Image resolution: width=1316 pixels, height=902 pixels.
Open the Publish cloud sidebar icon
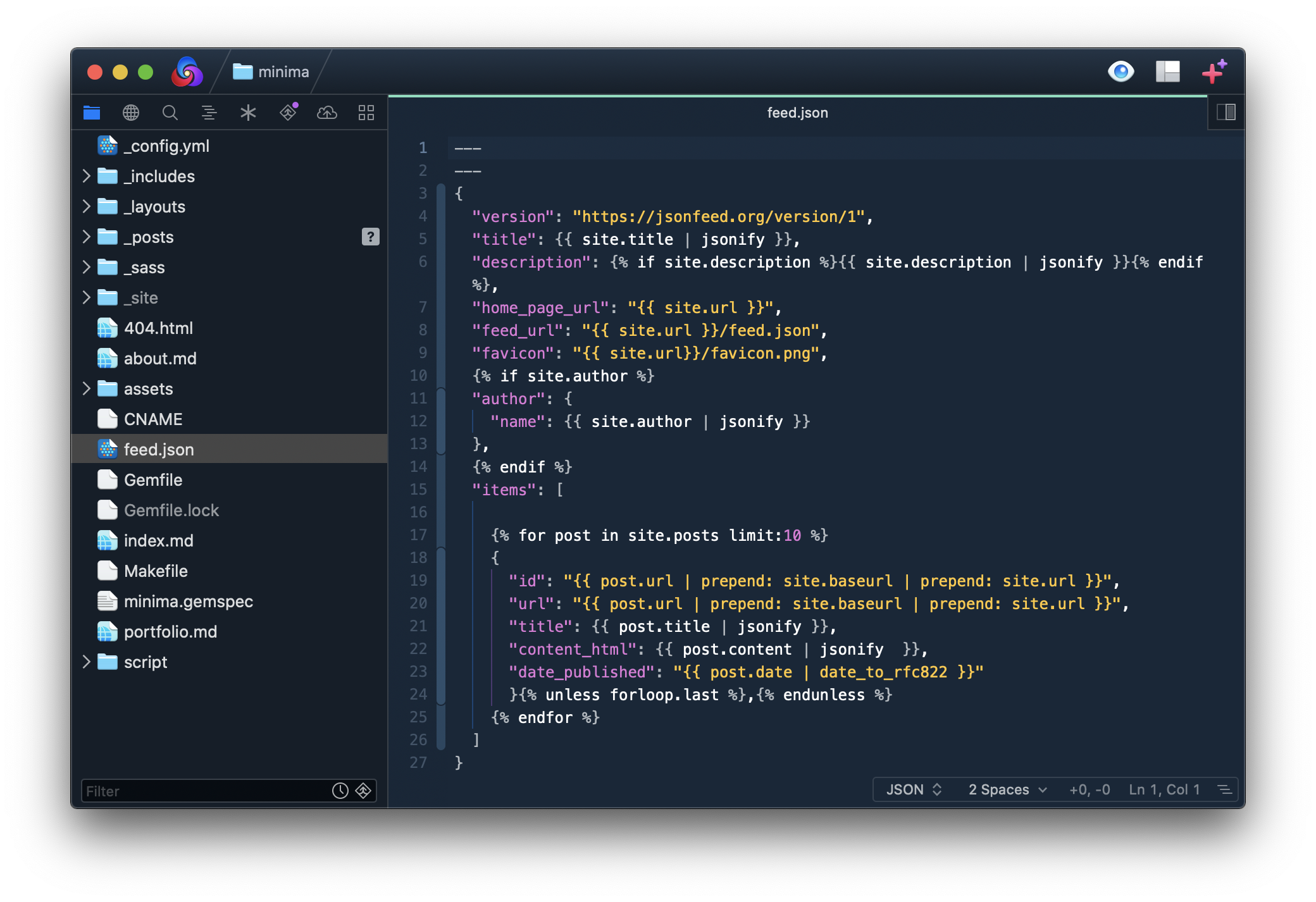coord(327,113)
